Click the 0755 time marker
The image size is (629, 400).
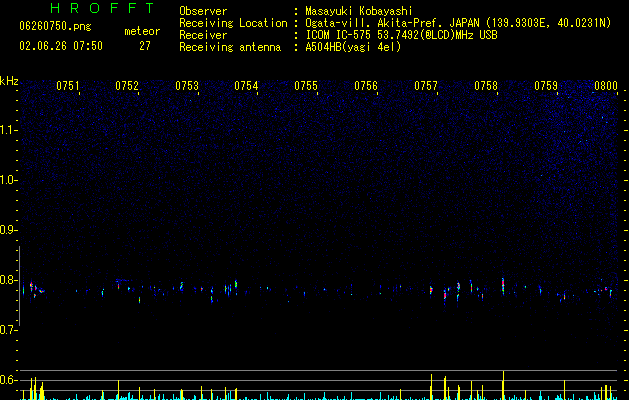click(x=306, y=85)
